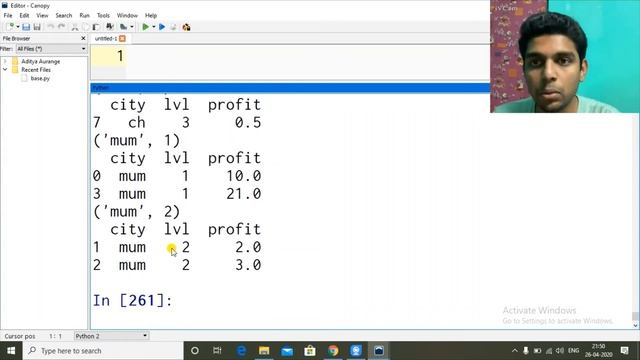Open the Window menu

[x=127, y=16]
